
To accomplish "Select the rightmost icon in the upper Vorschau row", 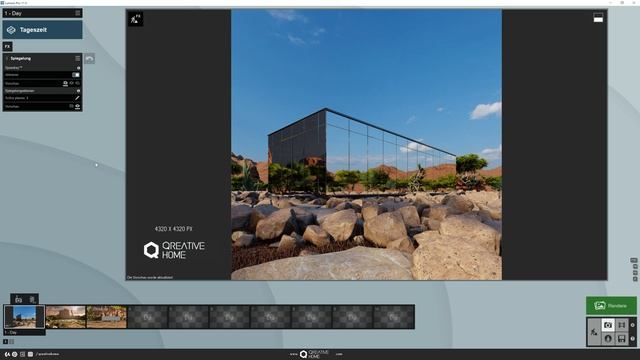I will (78, 83).
